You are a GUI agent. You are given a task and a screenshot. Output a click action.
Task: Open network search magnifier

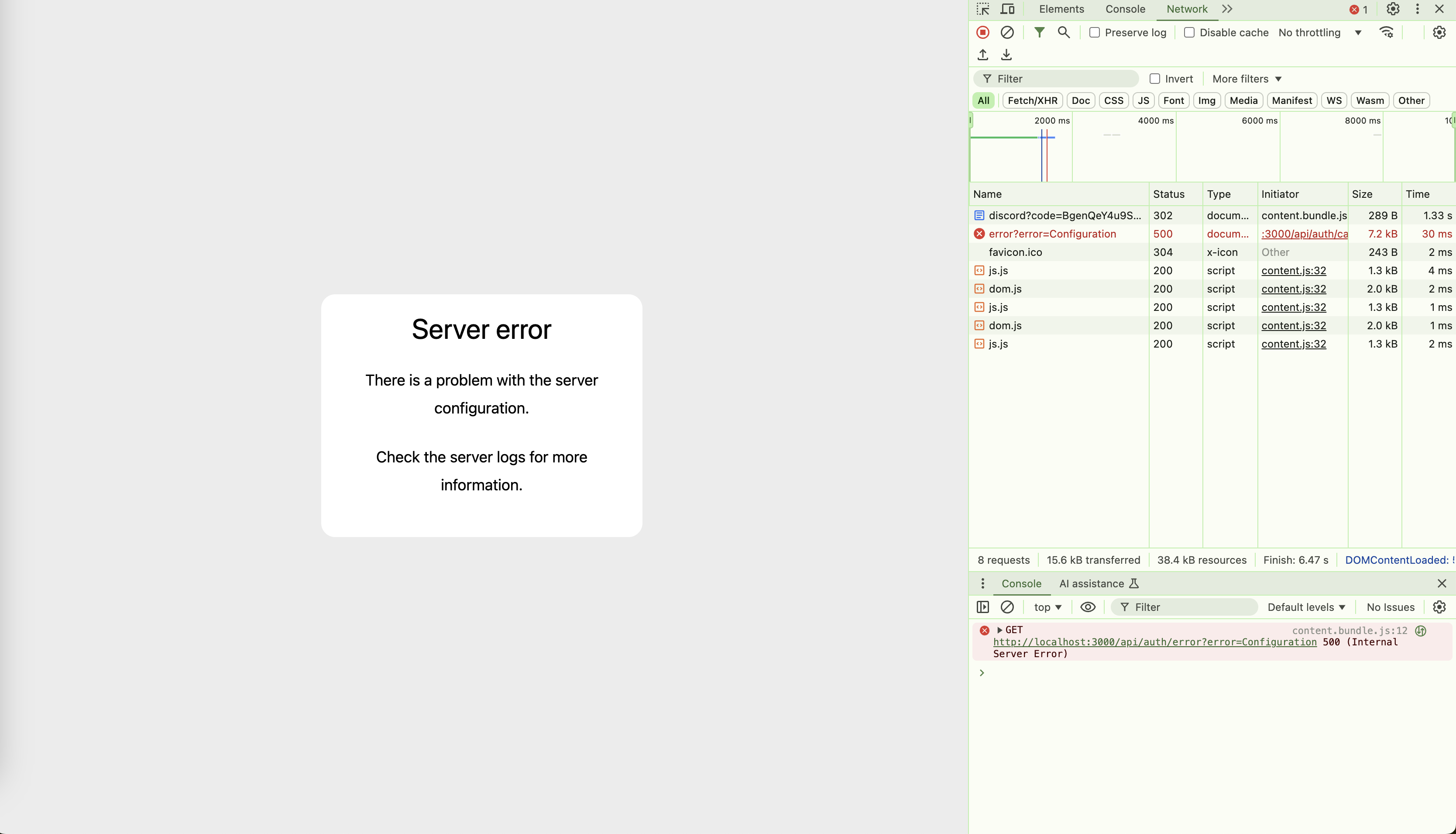click(x=1063, y=33)
